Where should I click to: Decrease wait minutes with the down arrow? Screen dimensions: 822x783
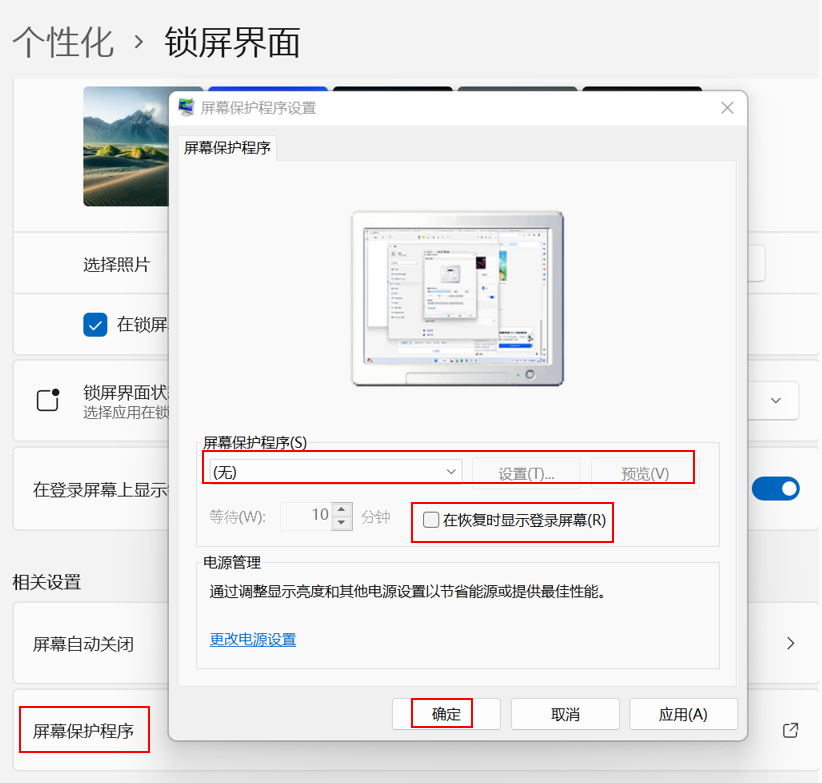(342, 523)
